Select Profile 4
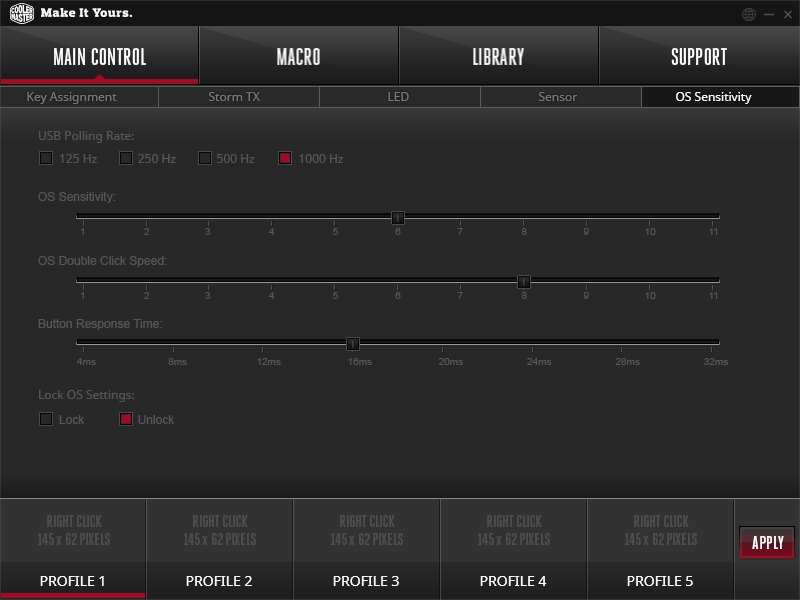 [x=513, y=581]
